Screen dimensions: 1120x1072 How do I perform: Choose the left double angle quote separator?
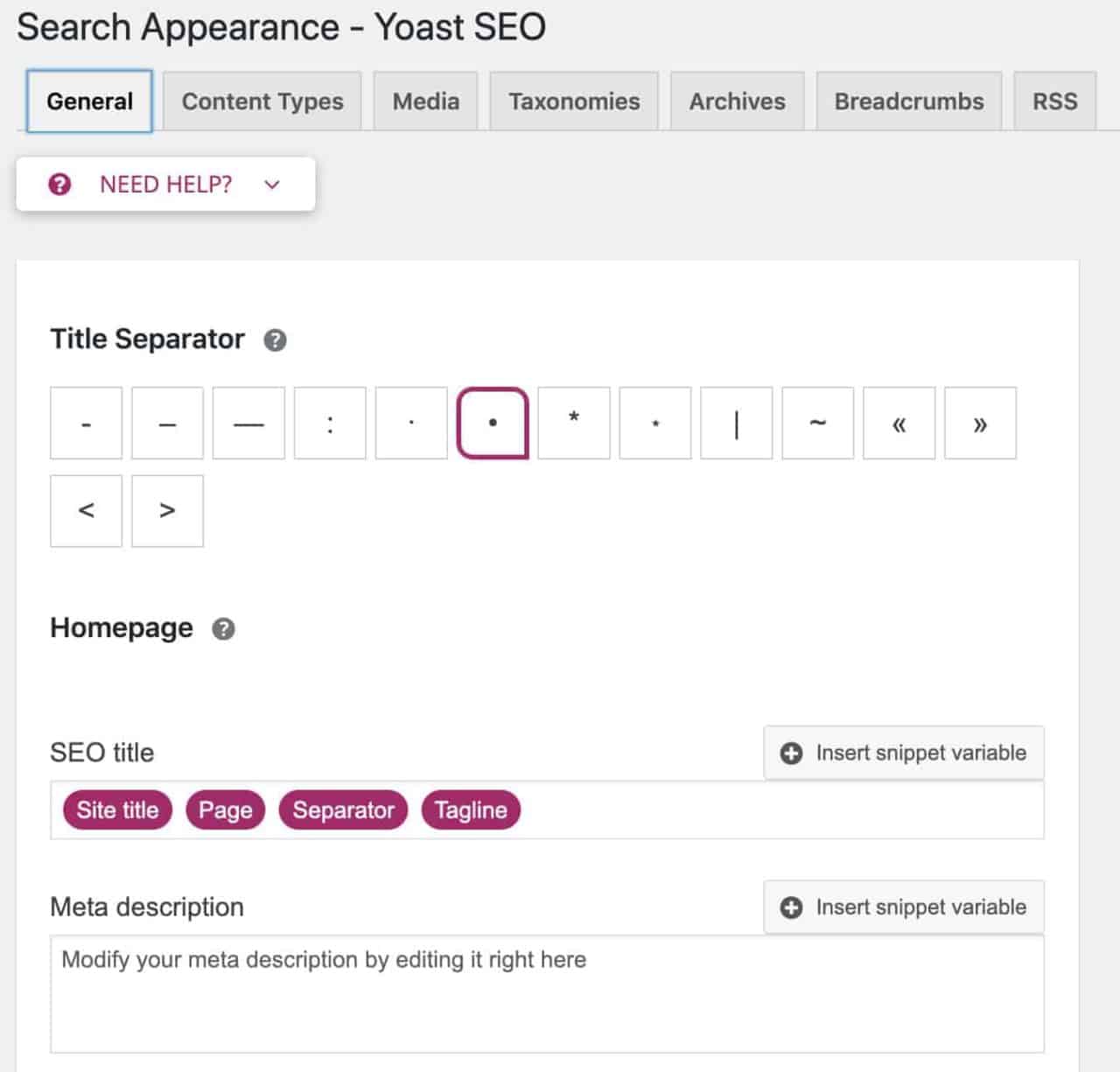(x=899, y=424)
